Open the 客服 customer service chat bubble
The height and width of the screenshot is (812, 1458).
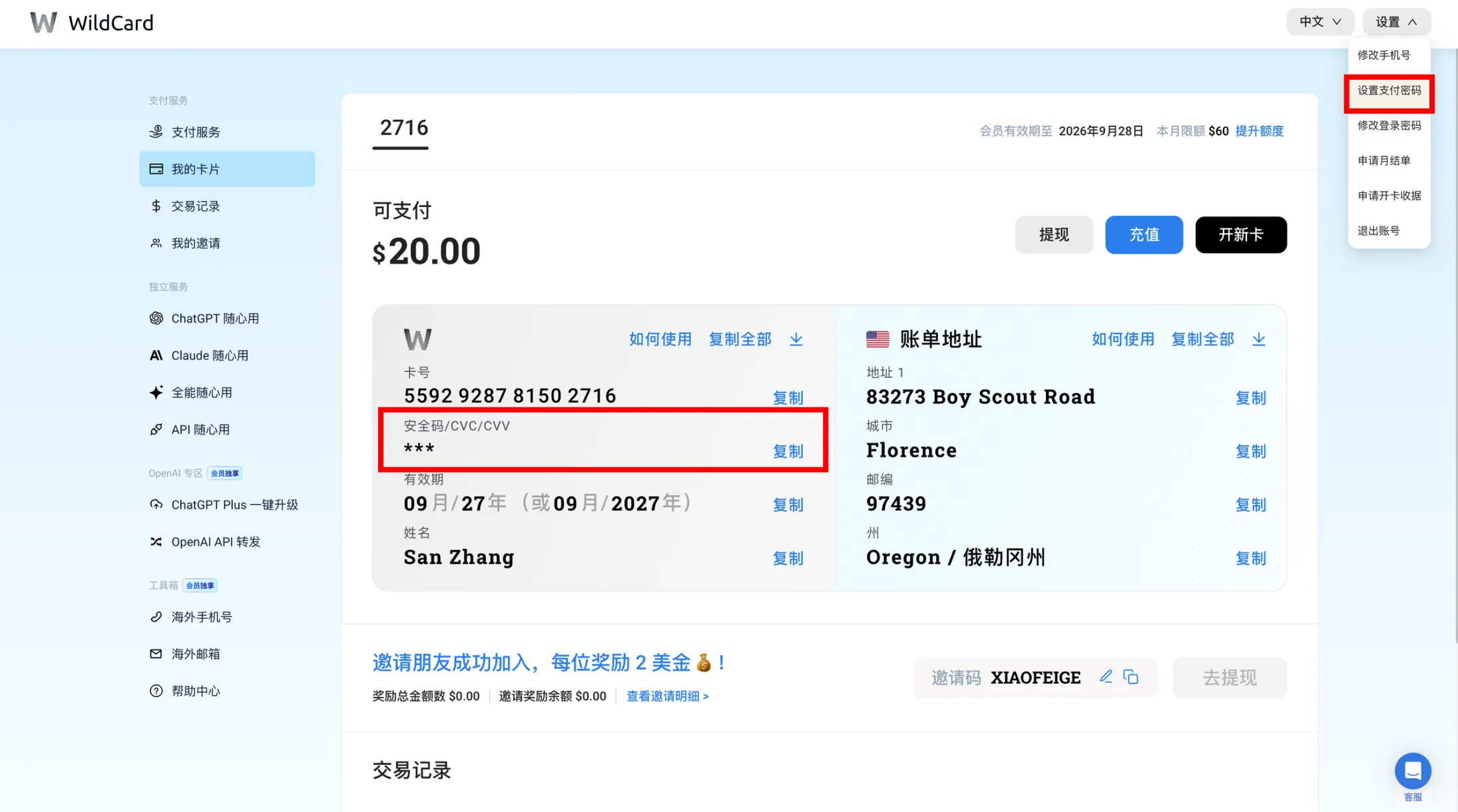pyautogui.click(x=1413, y=771)
